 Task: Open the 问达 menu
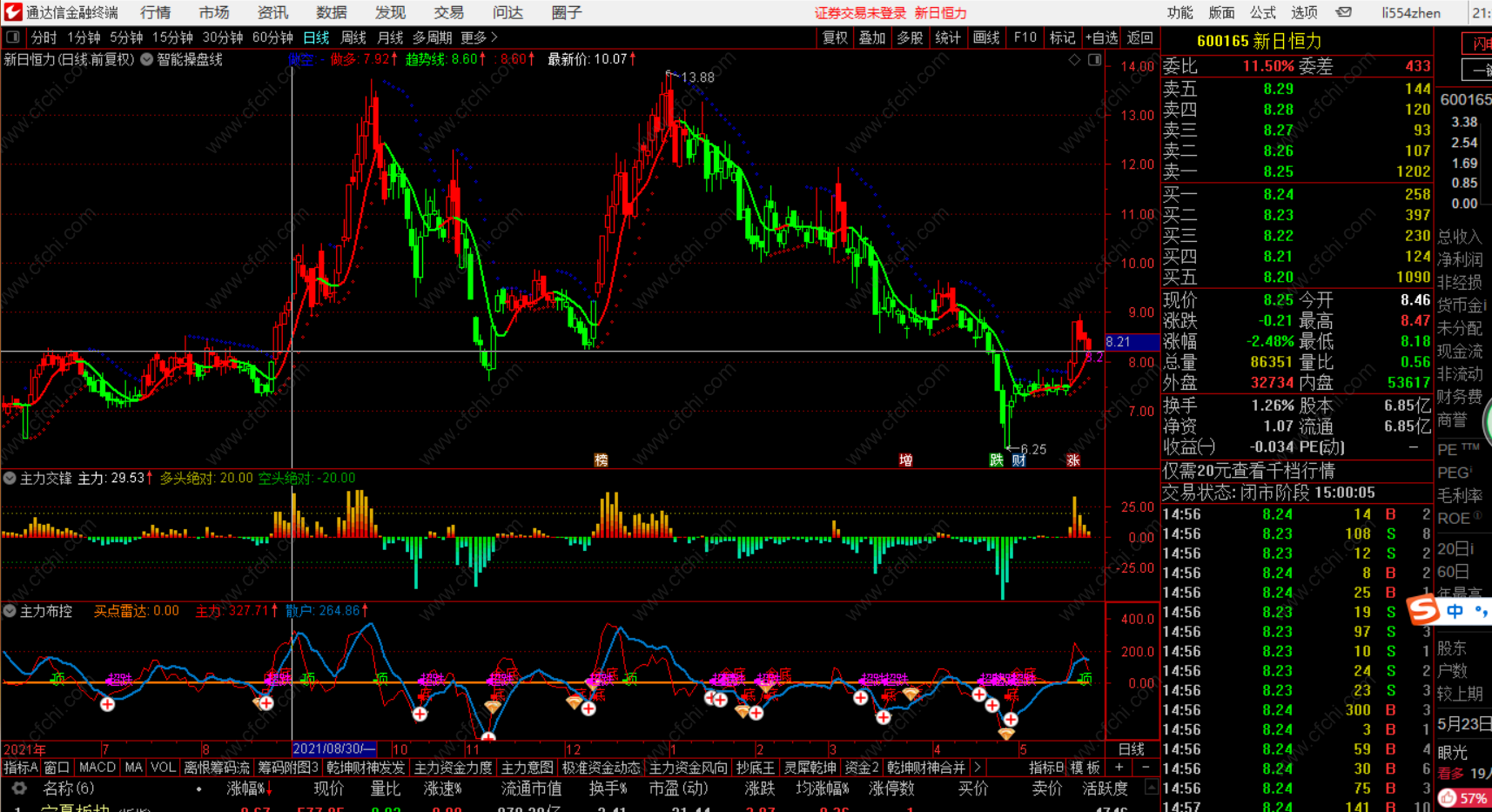coord(507,12)
